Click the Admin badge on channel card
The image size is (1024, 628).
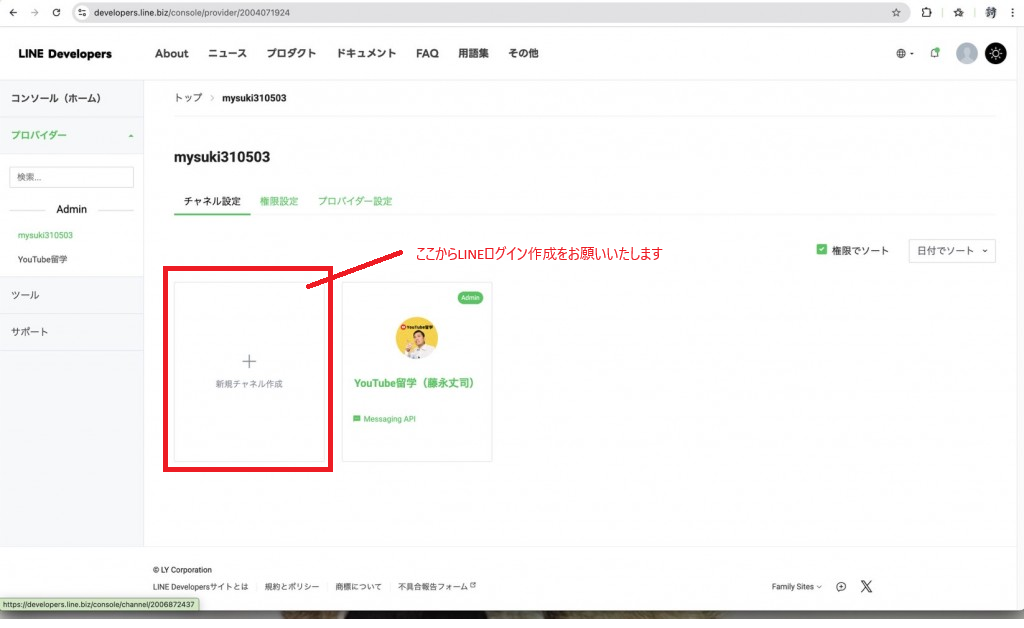tap(470, 298)
